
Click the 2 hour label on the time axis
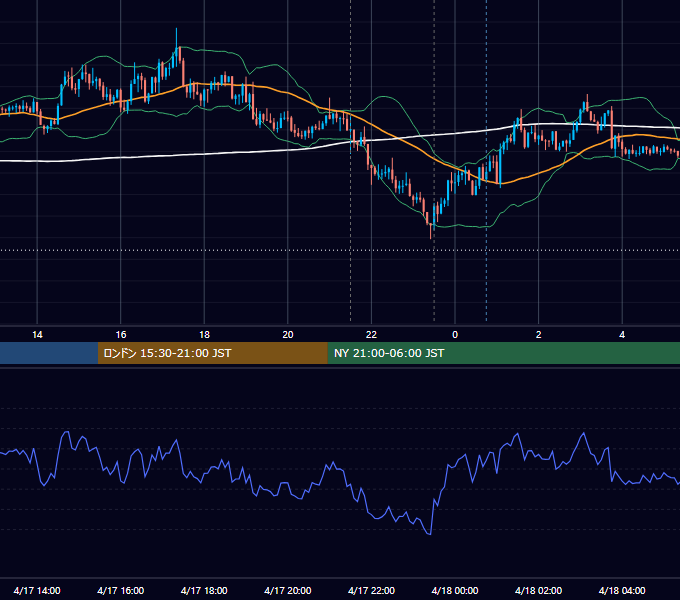(x=539, y=335)
